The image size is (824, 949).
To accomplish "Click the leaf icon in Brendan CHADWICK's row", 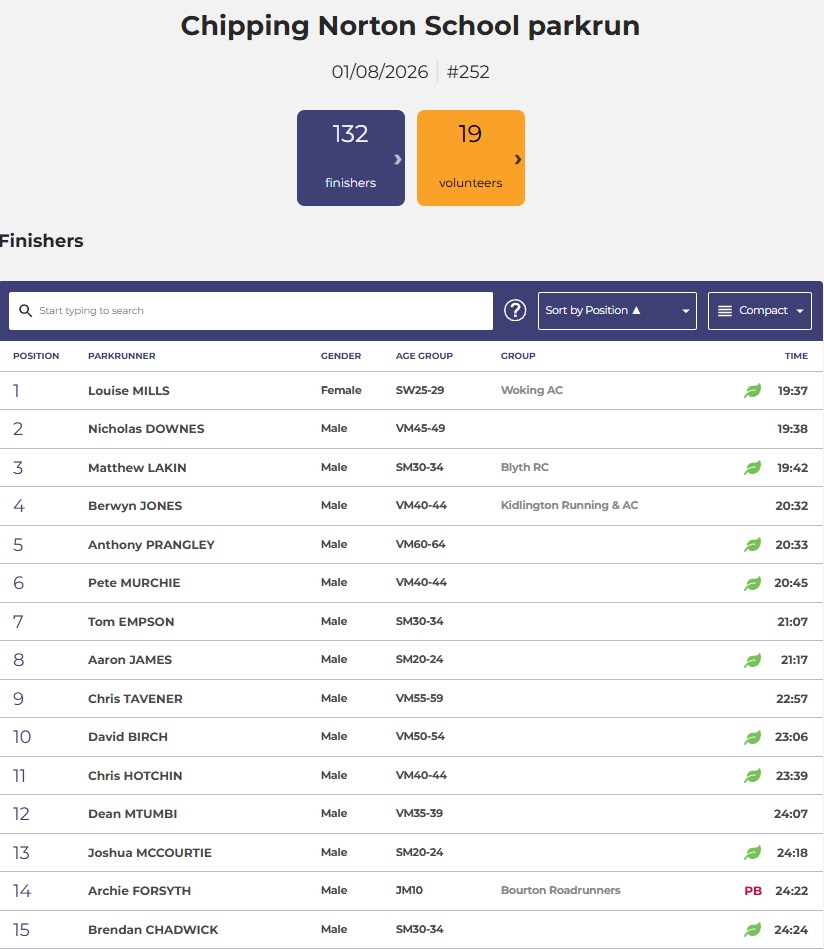I will (753, 929).
